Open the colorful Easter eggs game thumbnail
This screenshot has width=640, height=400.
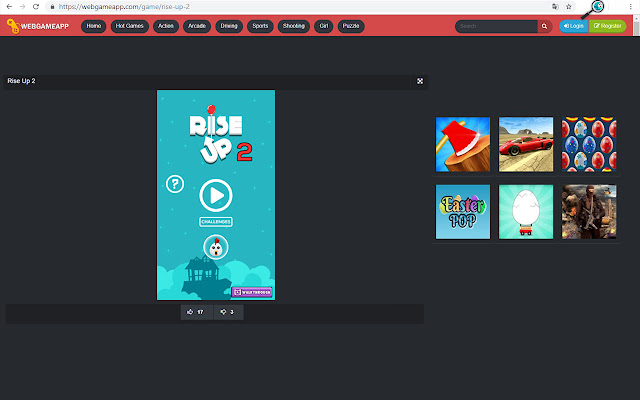point(589,144)
